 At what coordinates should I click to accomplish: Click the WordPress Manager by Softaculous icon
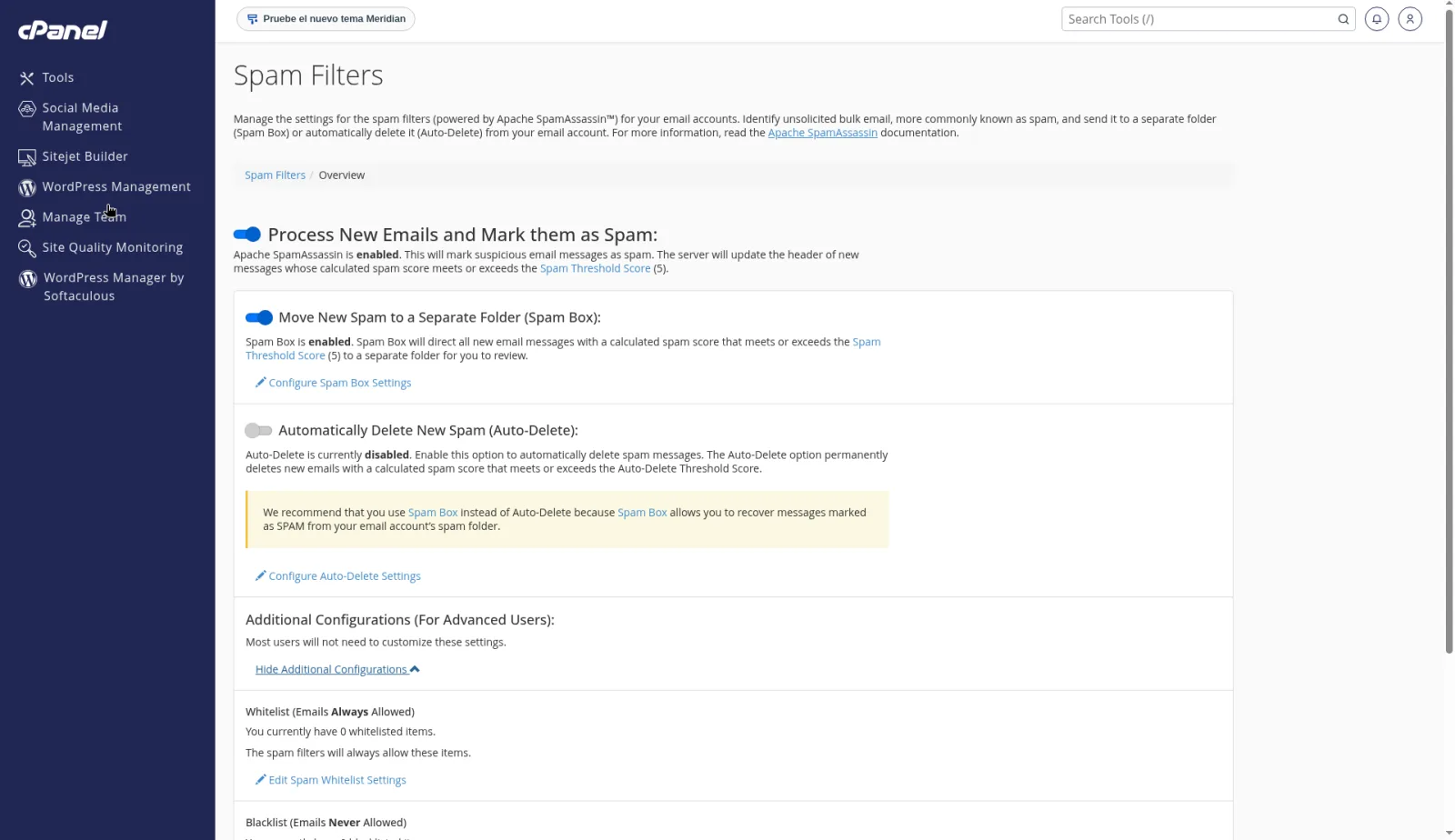[28, 279]
